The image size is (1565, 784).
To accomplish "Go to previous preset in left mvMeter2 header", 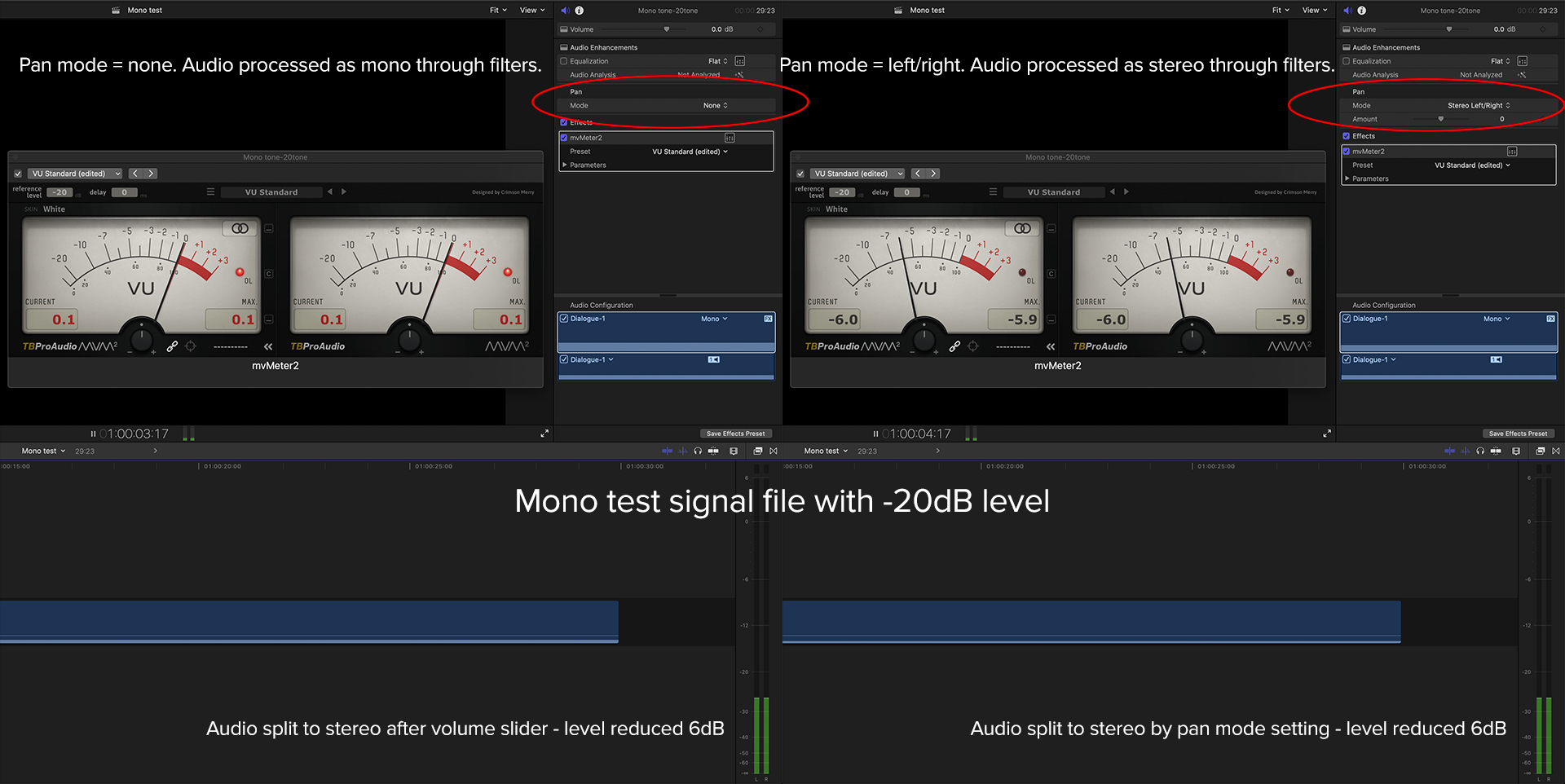I will (135, 174).
